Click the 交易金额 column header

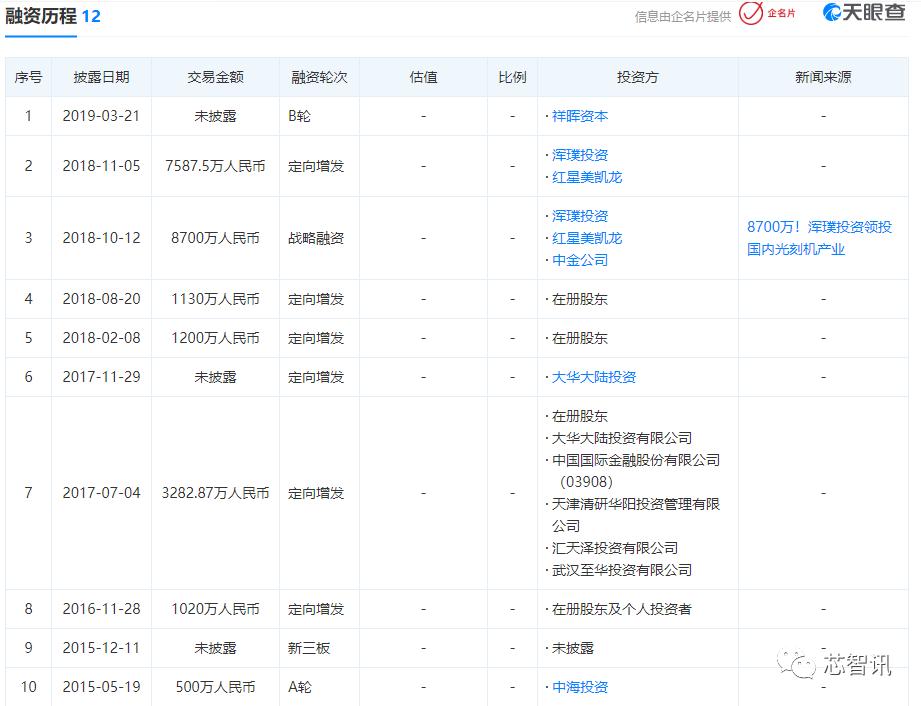click(215, 77)
